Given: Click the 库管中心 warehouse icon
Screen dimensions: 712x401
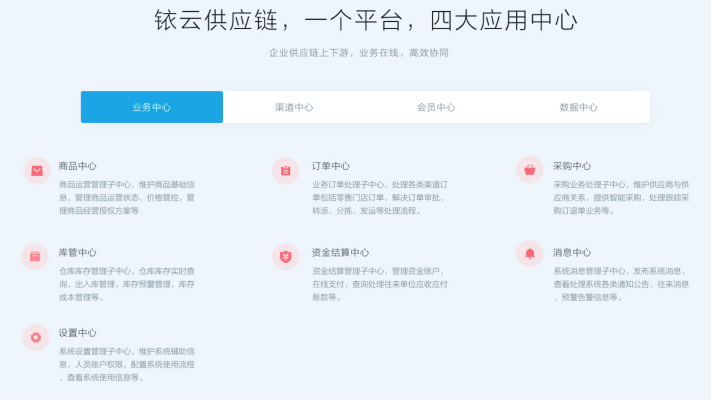Looking at the screenshot, I should pyautogui.click(x=35, y=256).
